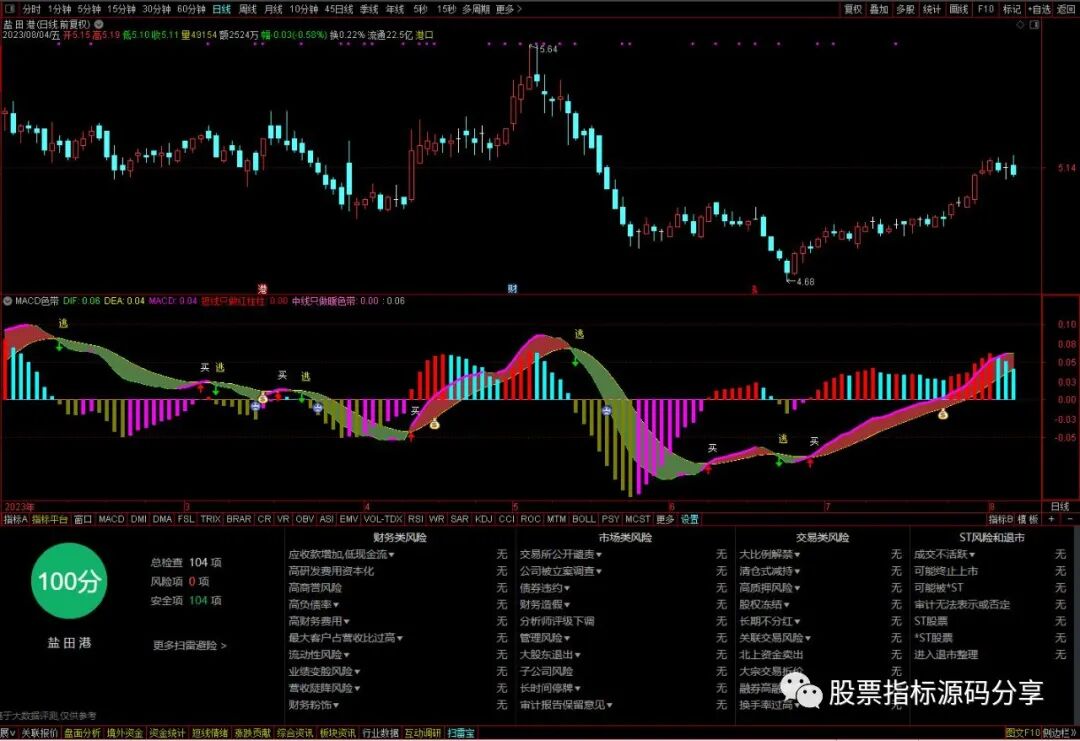Open the 资金统计 bottom tab
The image size is (1080, 741).
167,733
